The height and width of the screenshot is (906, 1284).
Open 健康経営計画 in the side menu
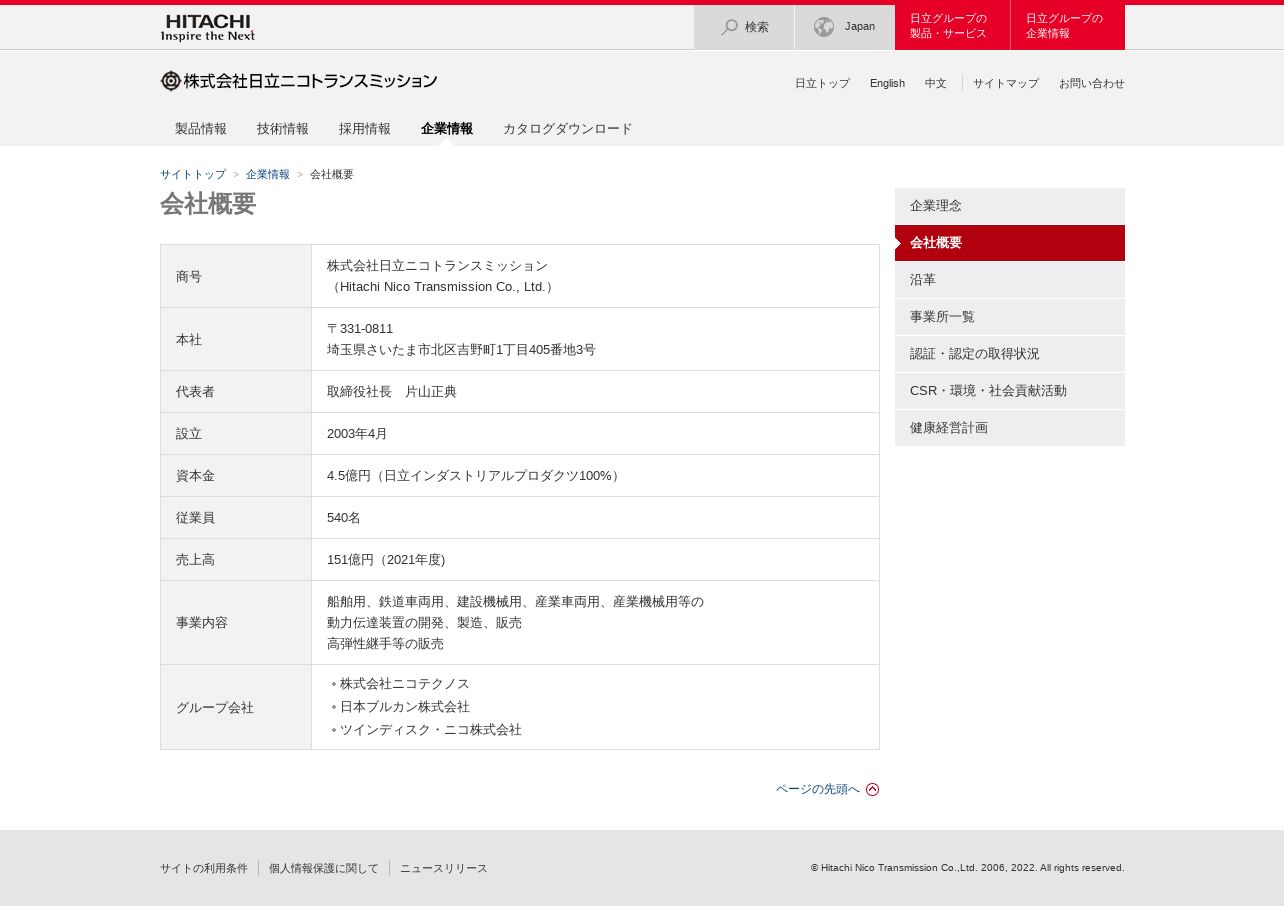point(1010,428)
